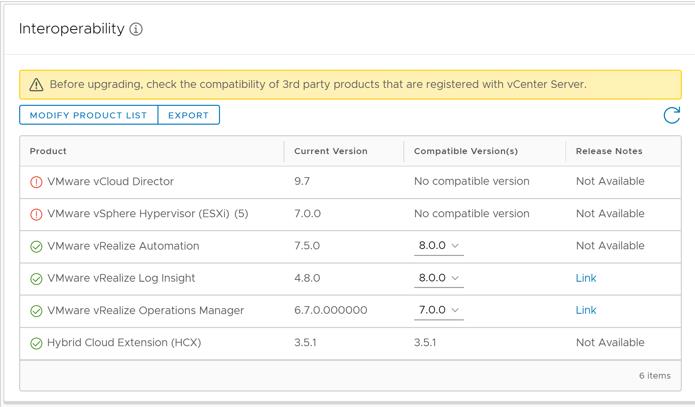The width and height of the screenshot is (695, 407).
Task: Select the Hybrid Cloud Extension (HCX) product name
Action: point(124,343)
